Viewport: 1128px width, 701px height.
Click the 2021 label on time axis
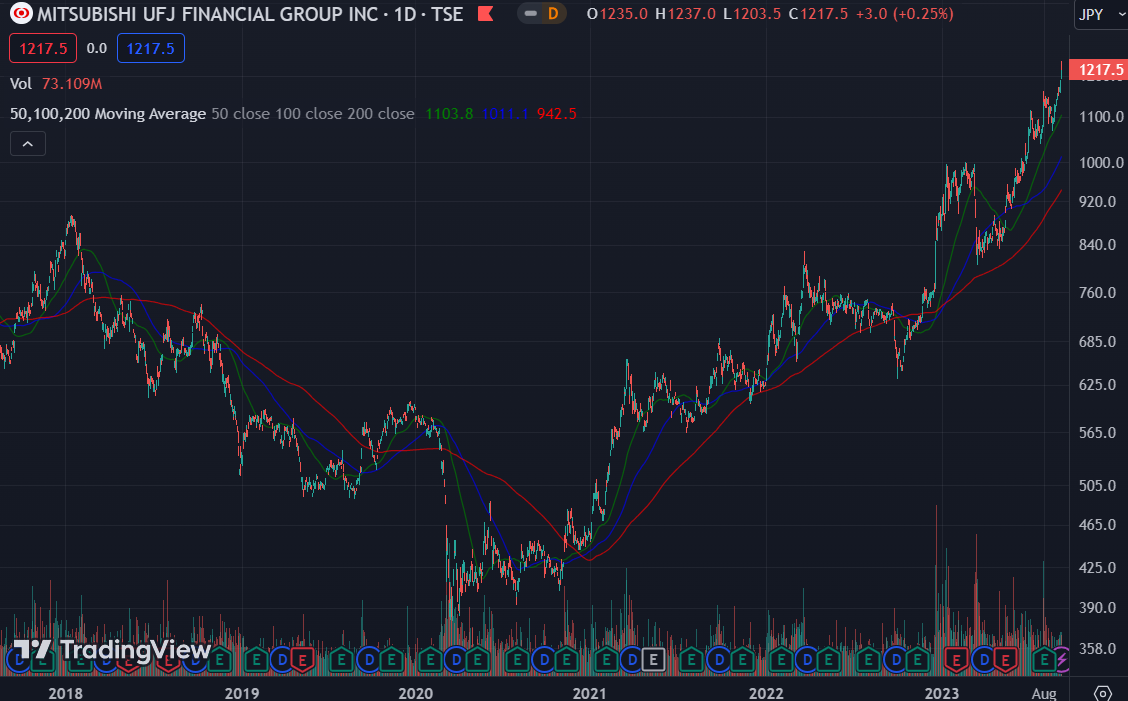[589, 693]
